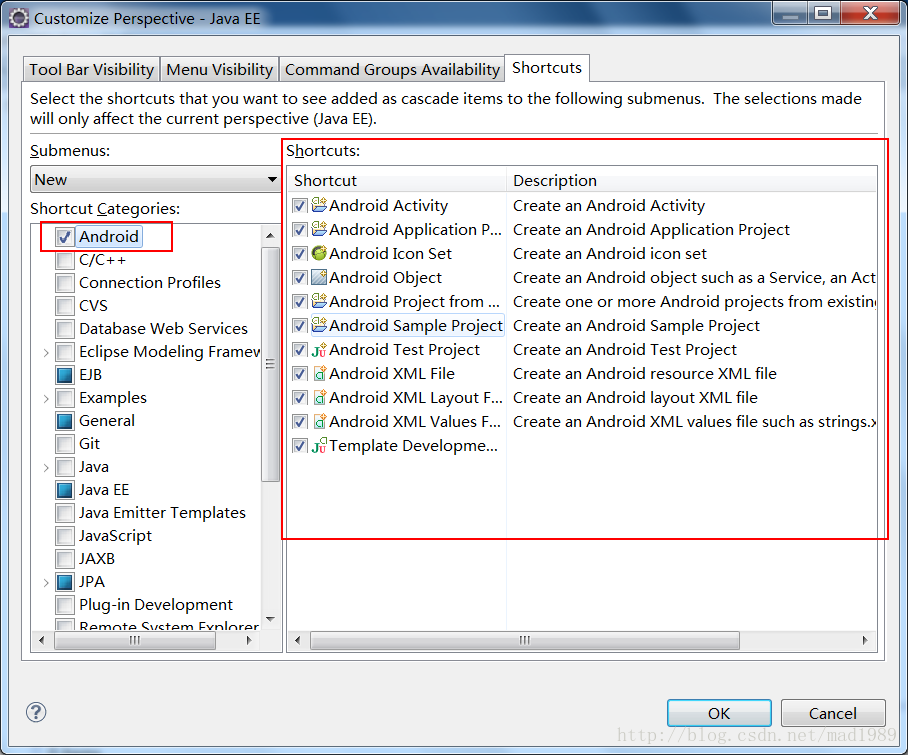The image size is (908, 755).
Task: Click the Android Project from existing icon
Action: click(x=319, y=301)
